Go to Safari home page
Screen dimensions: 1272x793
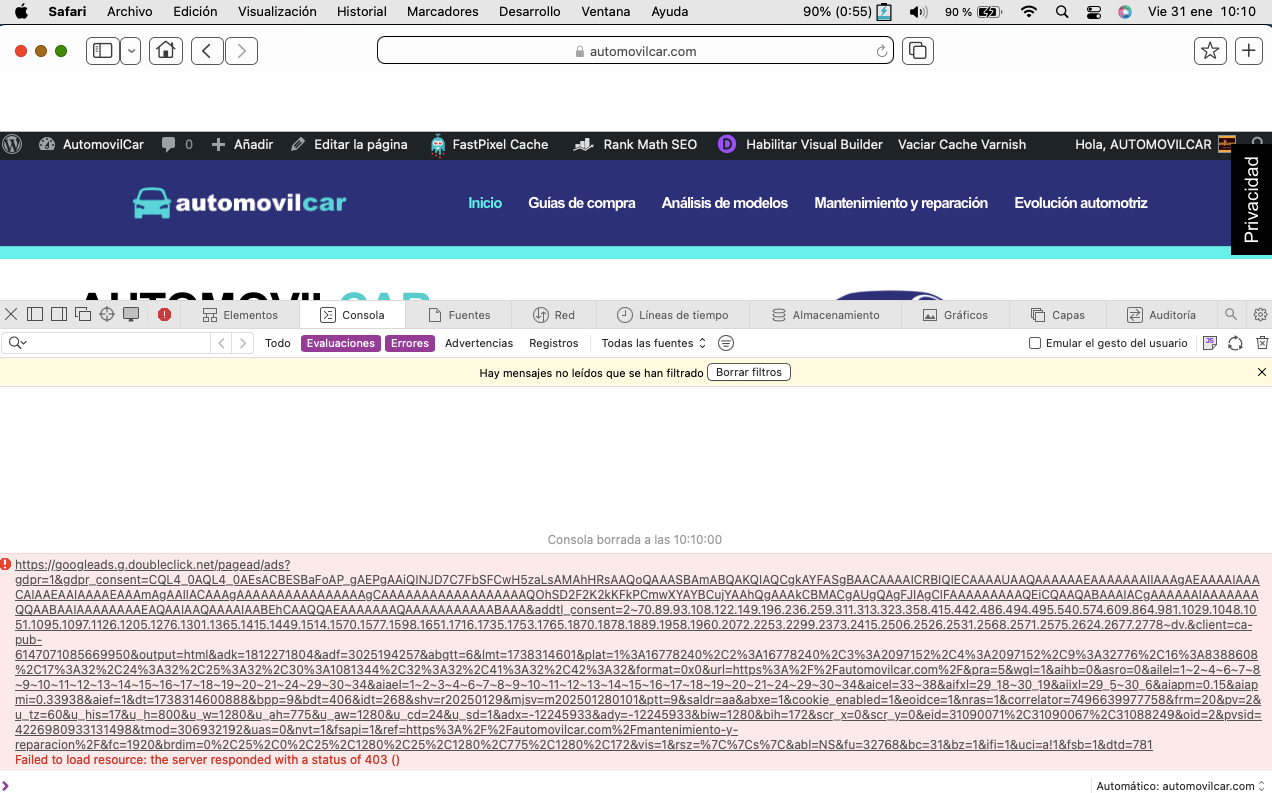click(x=166, y=51)
